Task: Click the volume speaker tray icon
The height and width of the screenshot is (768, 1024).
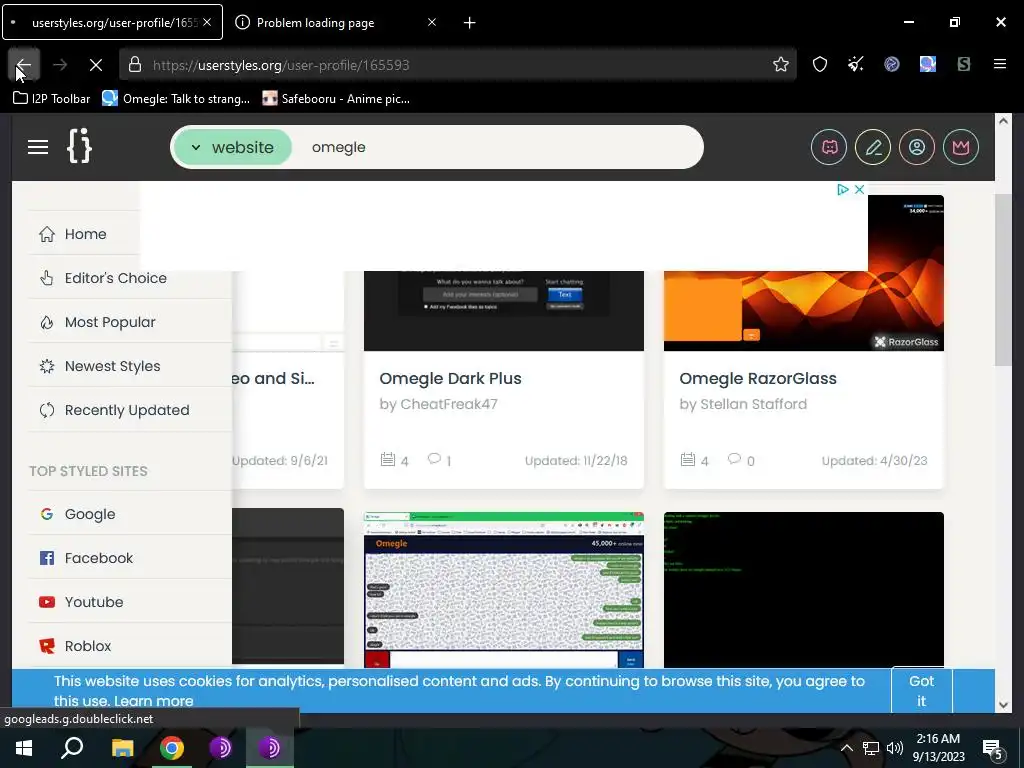Action: click(895, 748)
